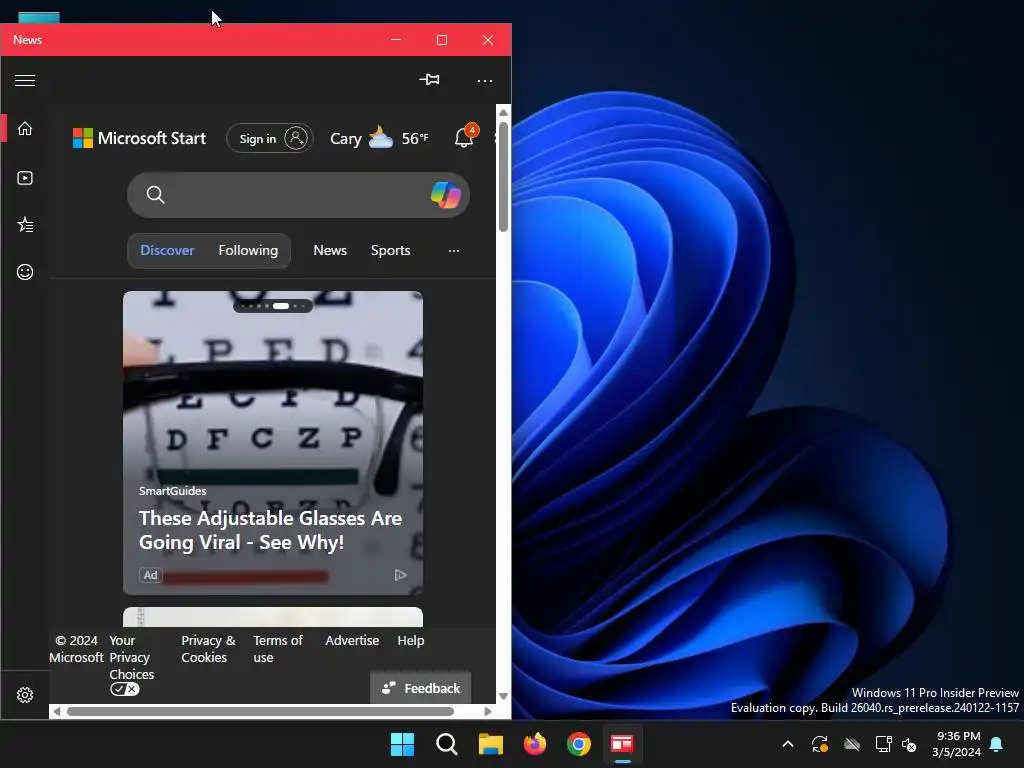1024x768 pixels.
Task: Click the SmartGuides advertiser label
Action: [172, 490]
